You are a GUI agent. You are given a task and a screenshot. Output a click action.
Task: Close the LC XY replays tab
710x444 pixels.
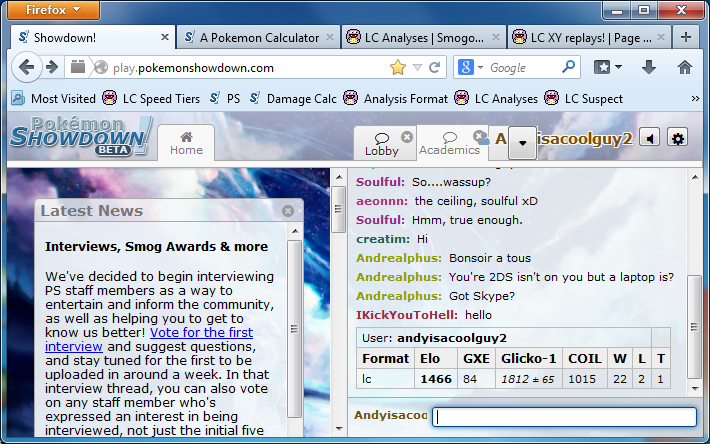click(661, 37)
